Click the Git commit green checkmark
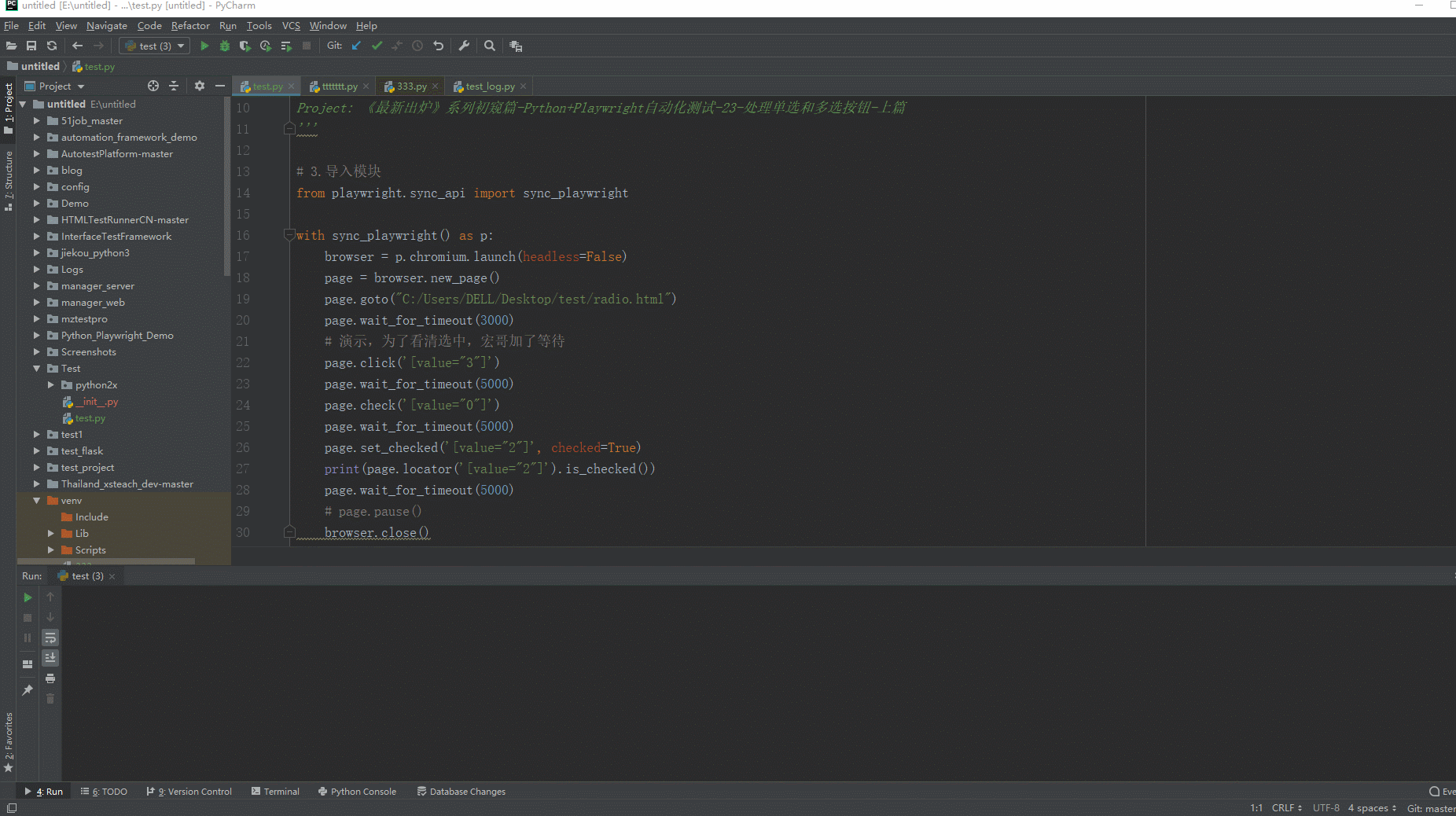 pos(377,46)
